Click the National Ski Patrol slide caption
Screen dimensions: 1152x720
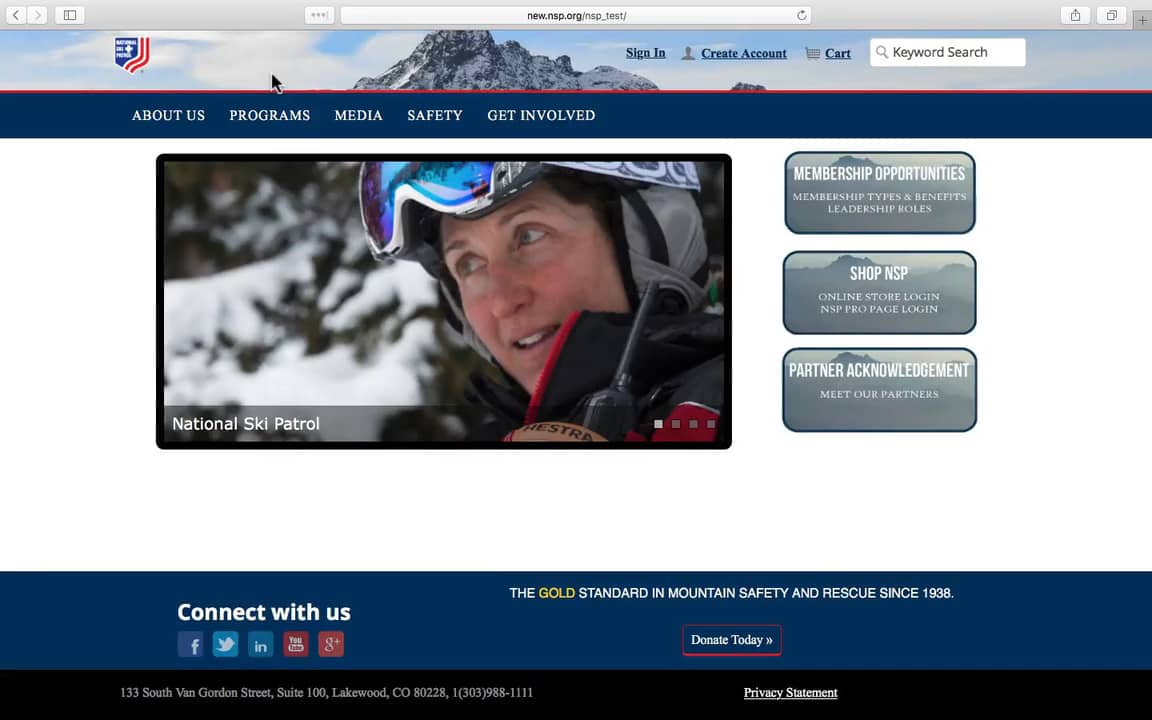pyautogui.click(x=246, y=424)
